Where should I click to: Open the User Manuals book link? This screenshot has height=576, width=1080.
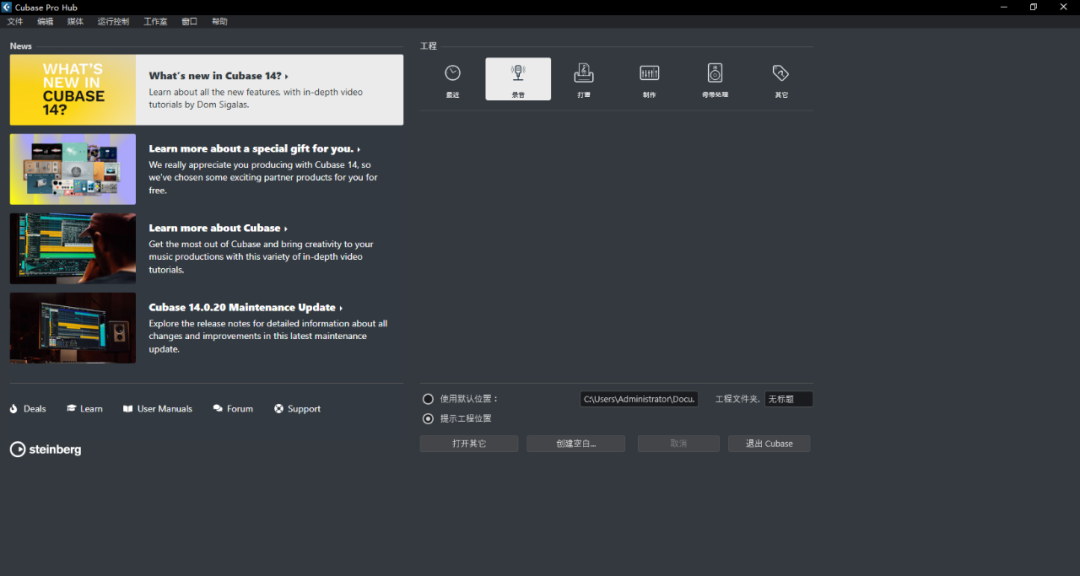(x=157, y=409)
